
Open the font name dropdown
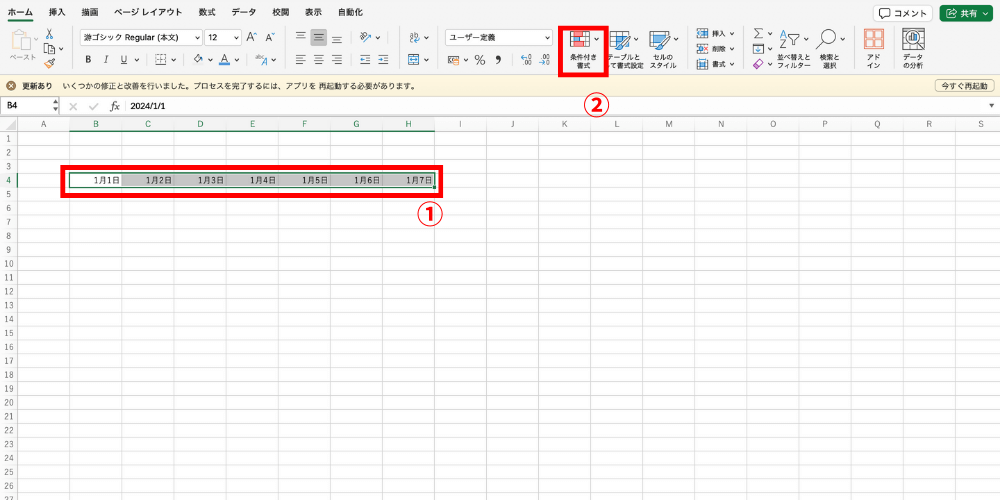point(197,38)
